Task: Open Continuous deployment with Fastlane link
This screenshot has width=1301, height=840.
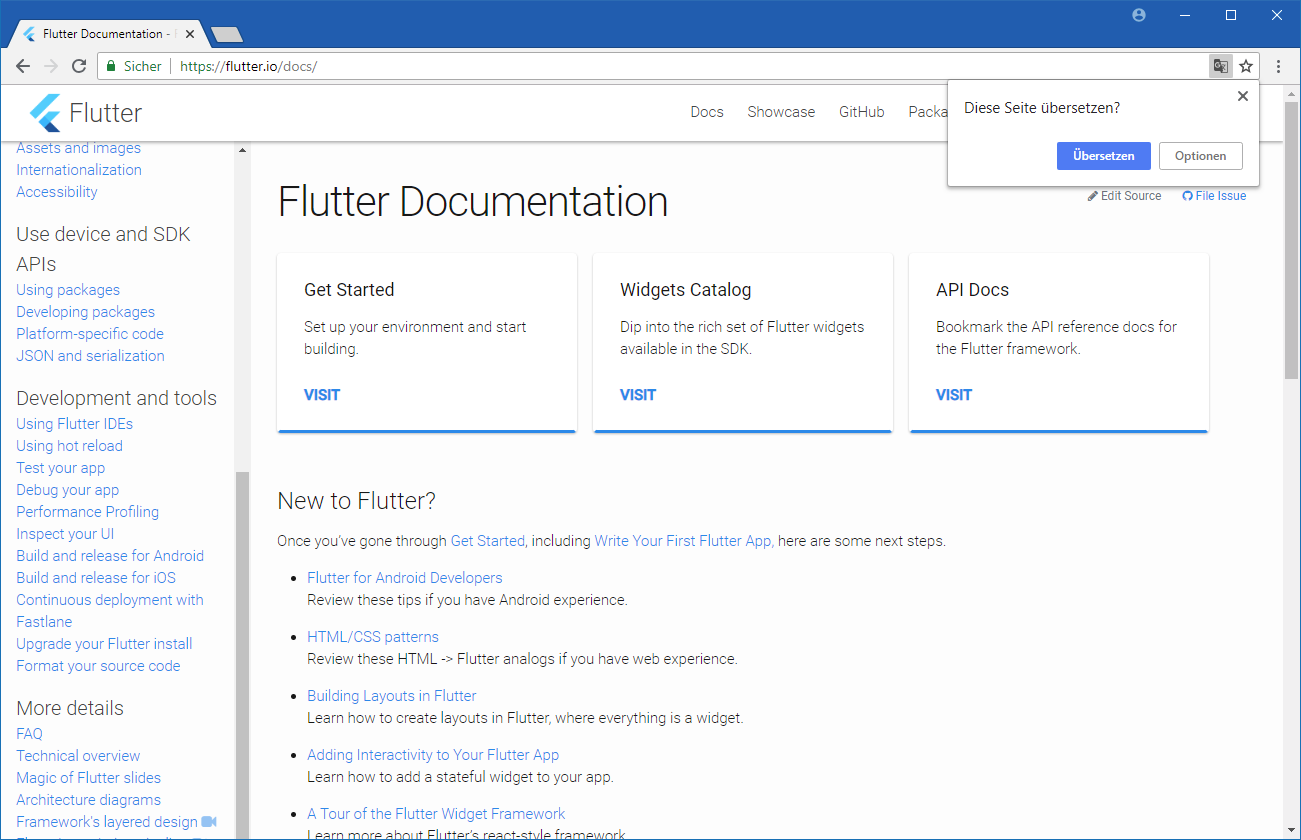Action: 110,611
